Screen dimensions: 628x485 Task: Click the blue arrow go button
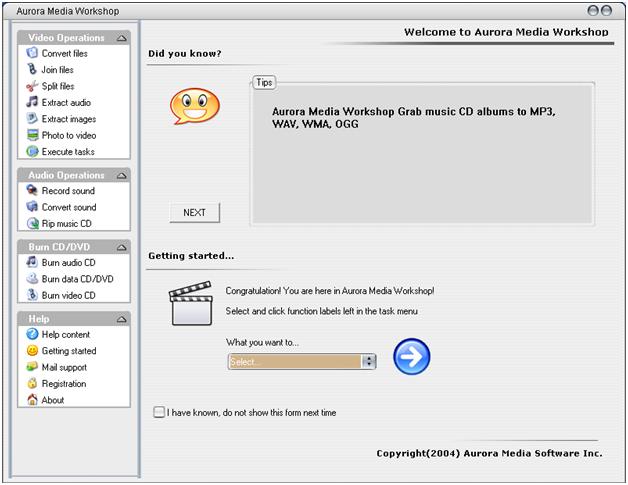411,356
